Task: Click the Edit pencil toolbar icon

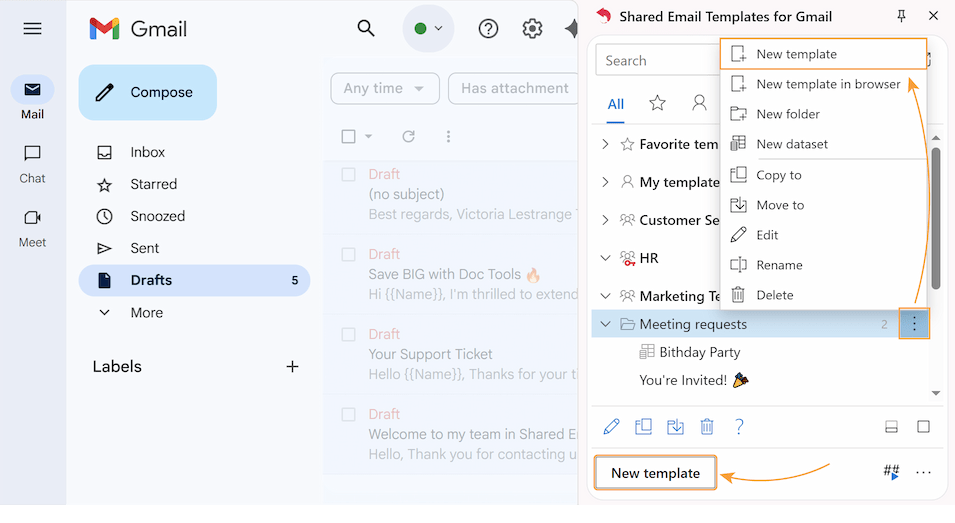Action: (x=611, y=427)
